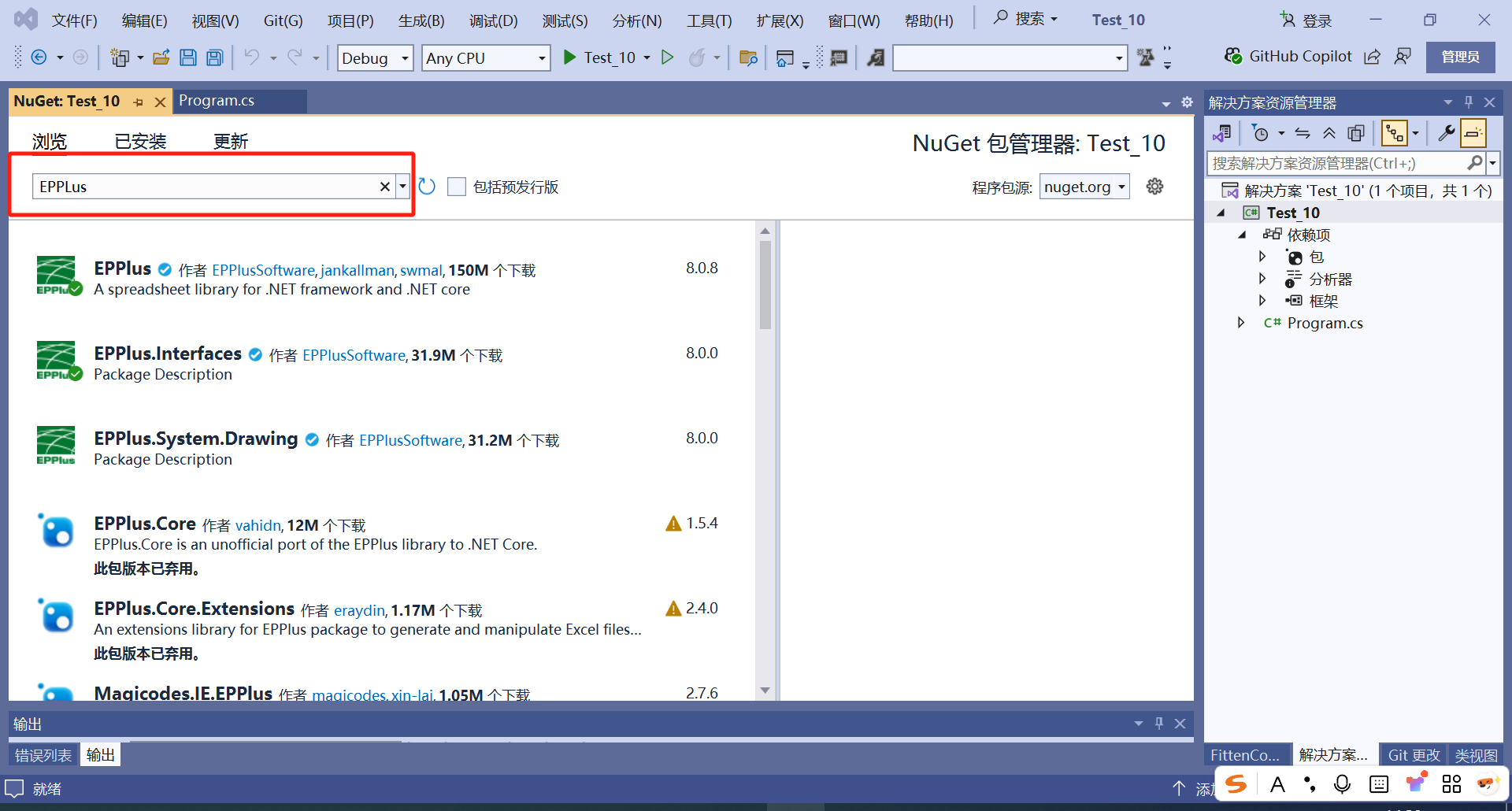Open the 调试(D) debug menu

(493, 20)
